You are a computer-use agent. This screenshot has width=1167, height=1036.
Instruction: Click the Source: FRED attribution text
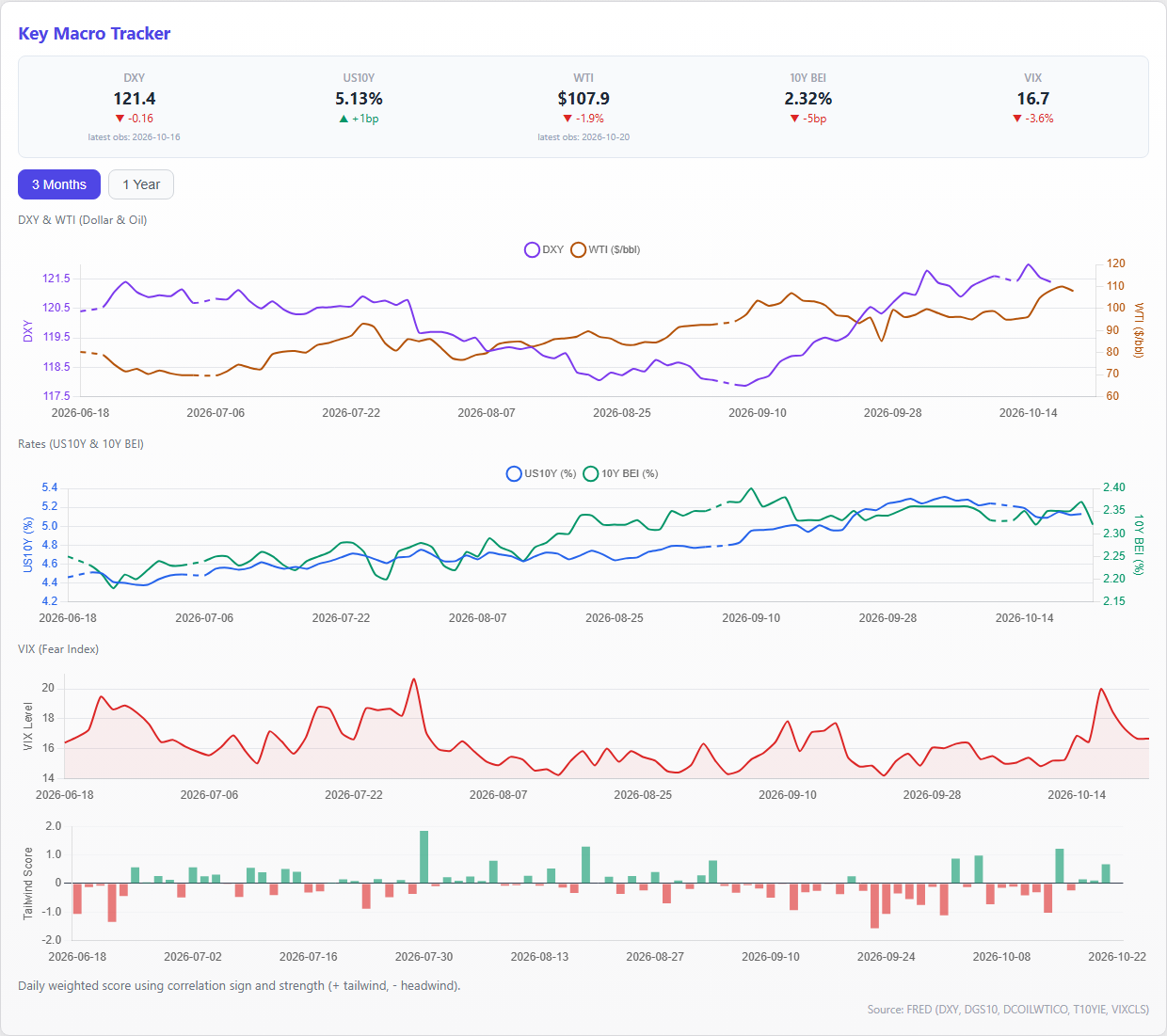(1008, 1010)
